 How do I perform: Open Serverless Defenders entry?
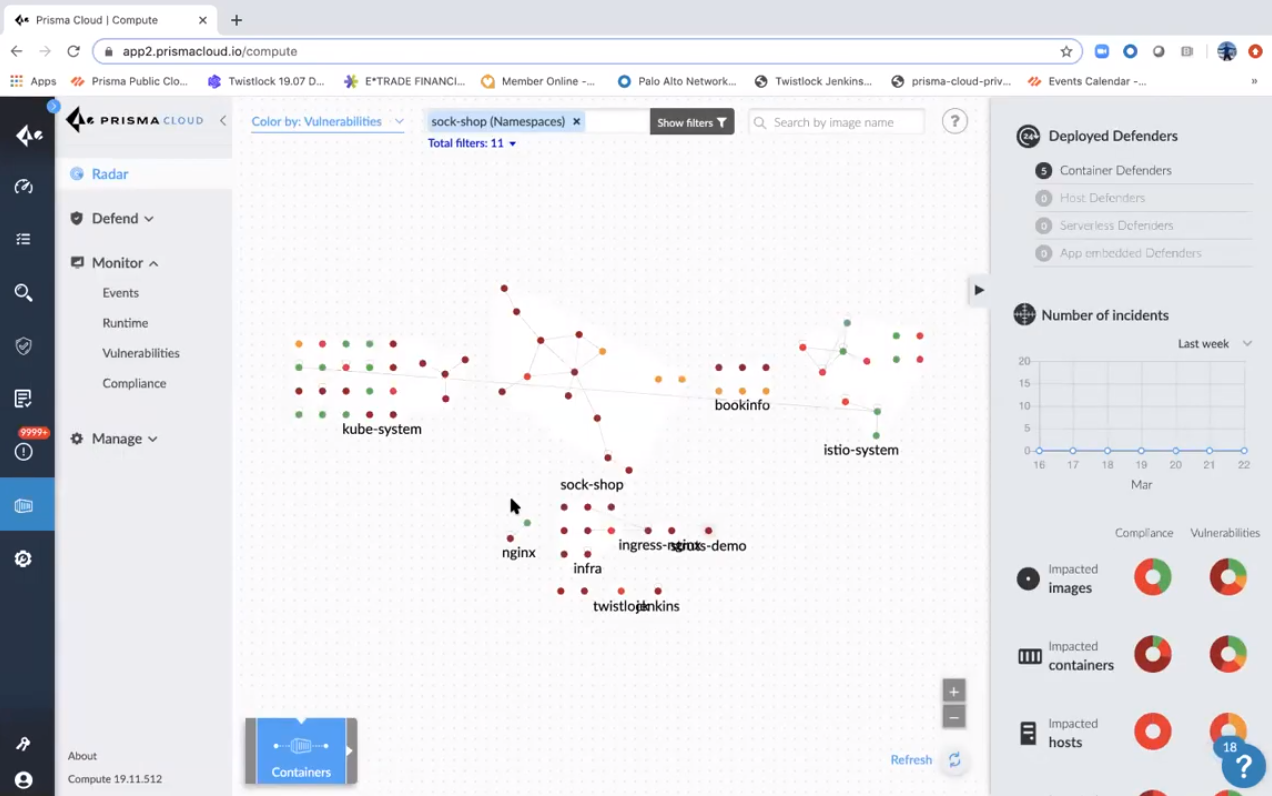(x=1116, y=226)
